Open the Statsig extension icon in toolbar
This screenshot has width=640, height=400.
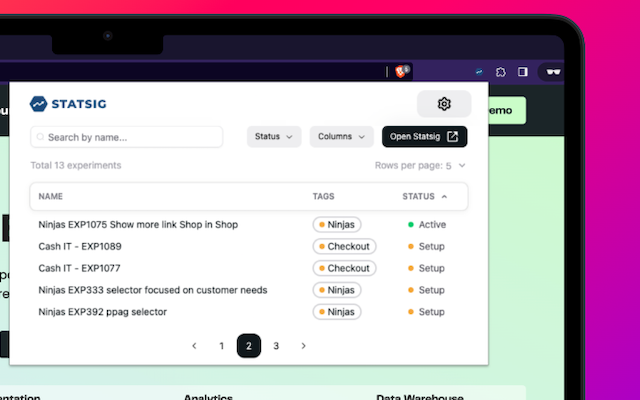[x=479, y=72]
